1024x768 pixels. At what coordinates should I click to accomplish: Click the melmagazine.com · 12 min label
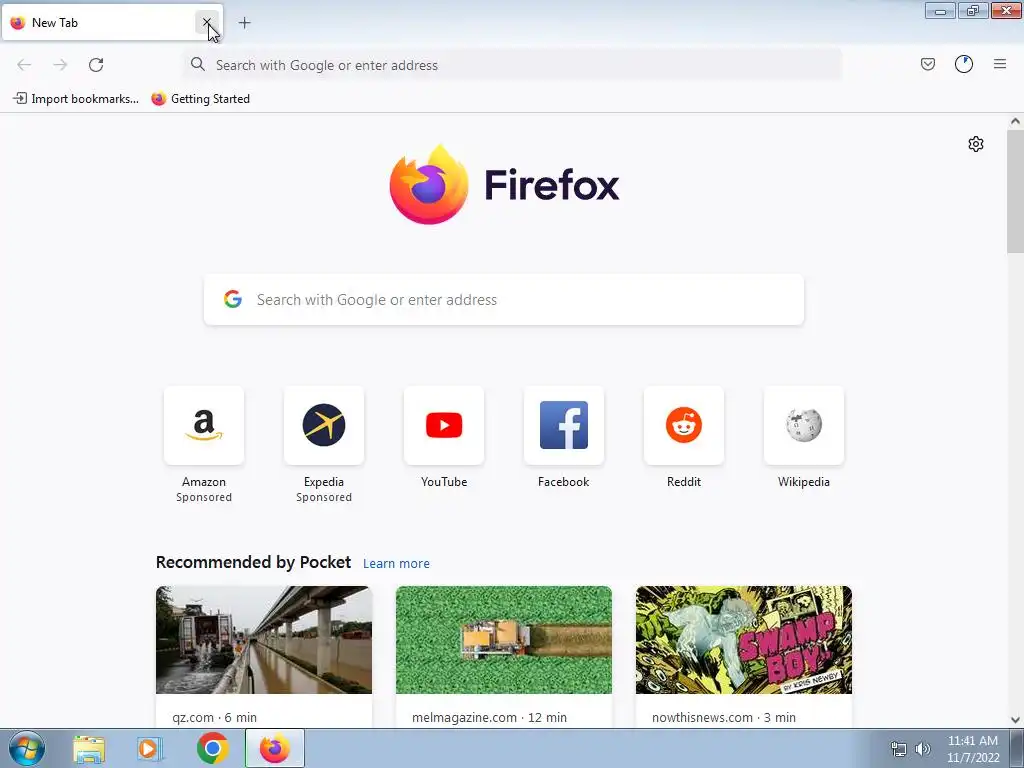pyautogui.click(x=489, y=717)
